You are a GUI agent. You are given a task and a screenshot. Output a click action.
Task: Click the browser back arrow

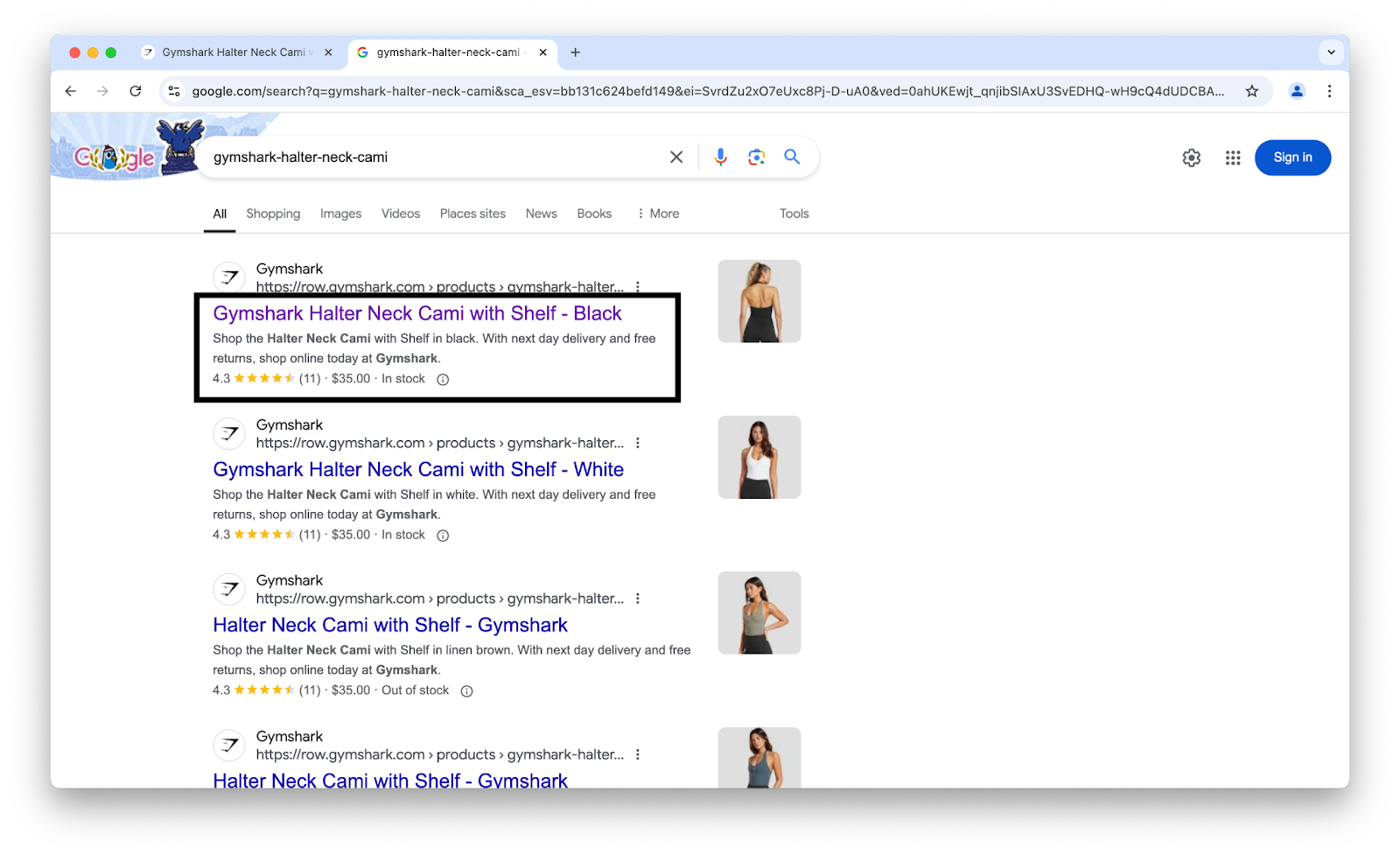[71, 91]
